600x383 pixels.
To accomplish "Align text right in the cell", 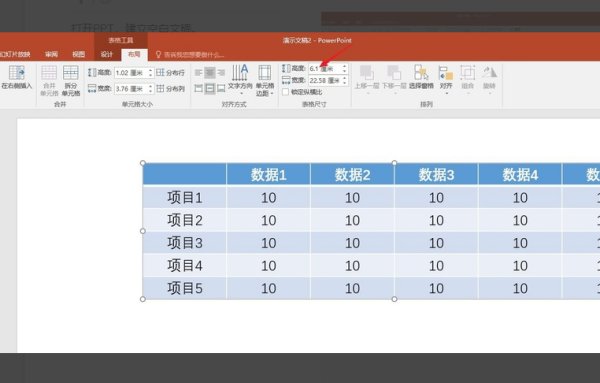I will pos(221,72).
